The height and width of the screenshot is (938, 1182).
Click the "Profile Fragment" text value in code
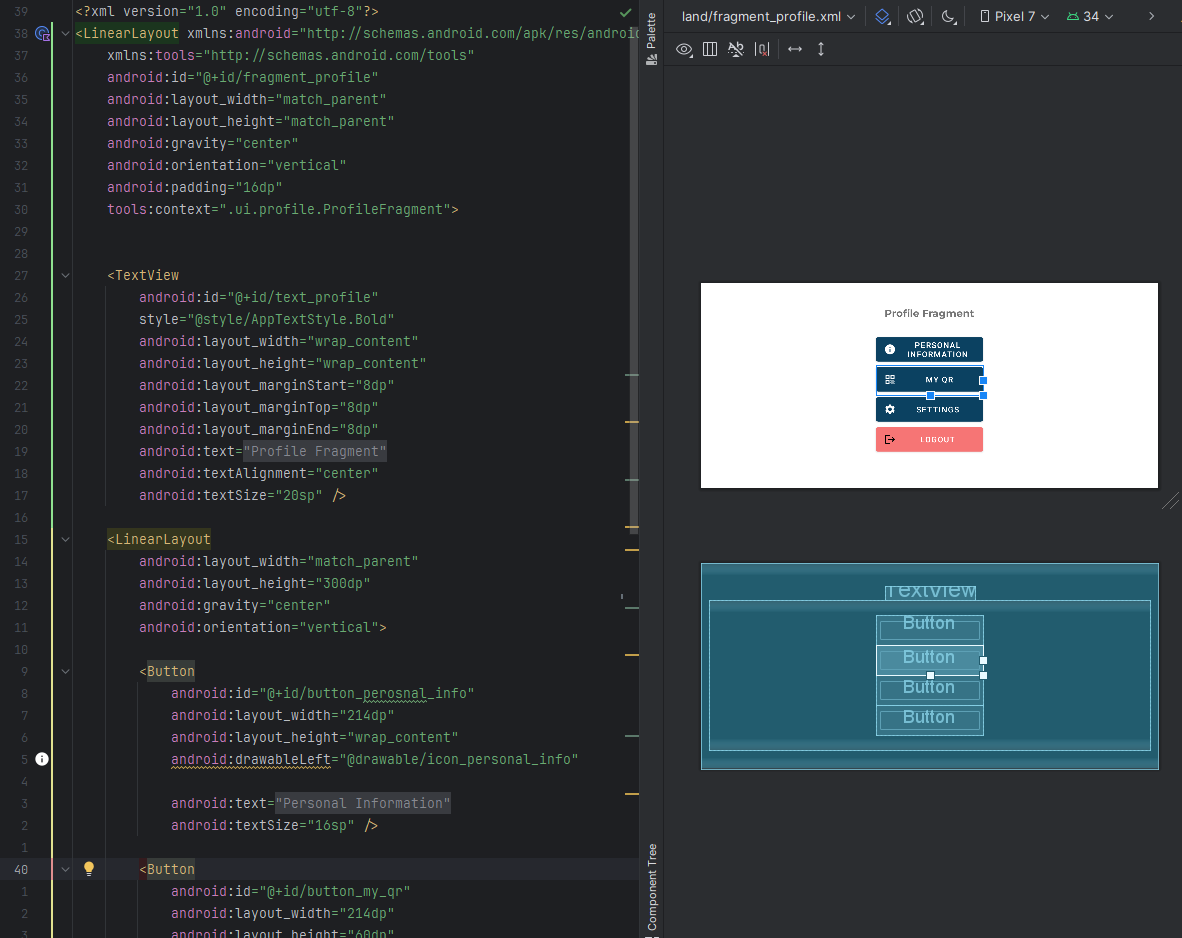click(315, 452)
